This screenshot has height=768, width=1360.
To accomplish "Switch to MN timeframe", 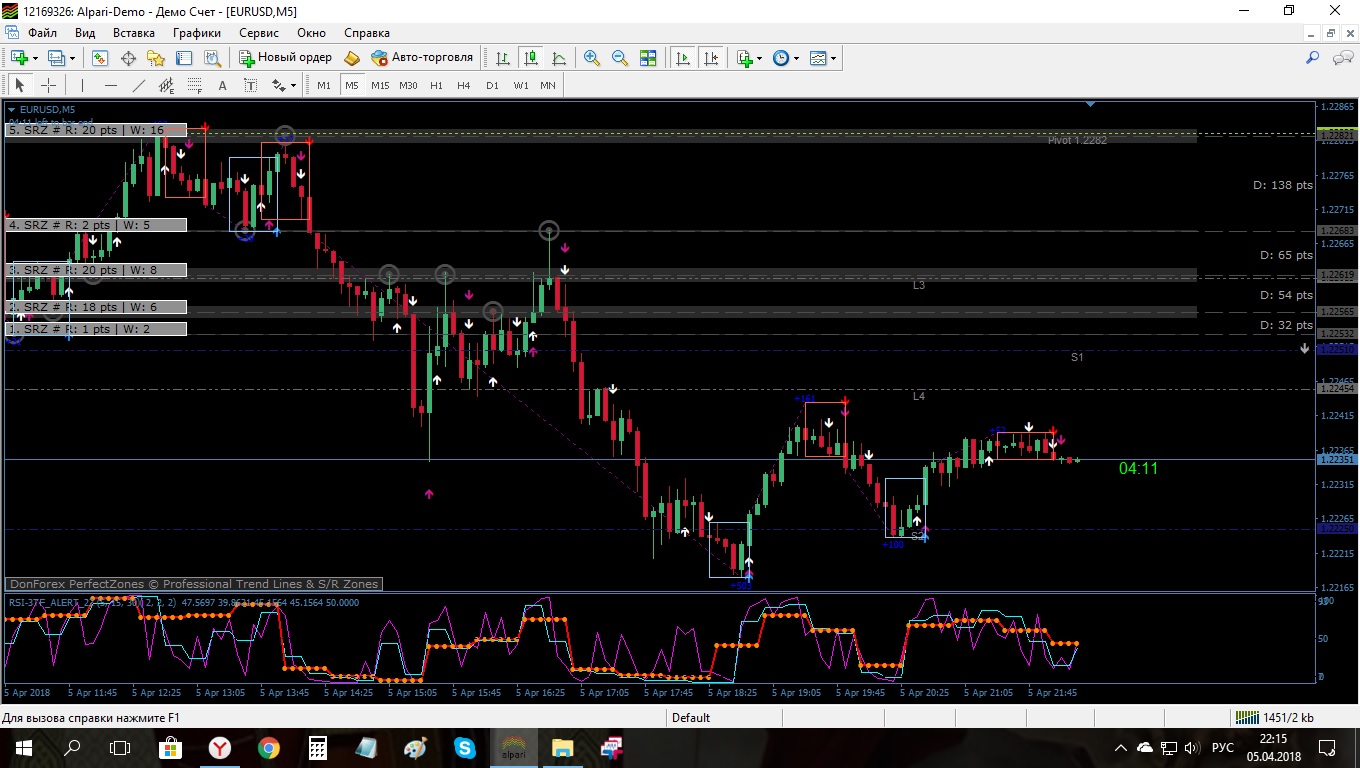I will (x=548, y=85).
